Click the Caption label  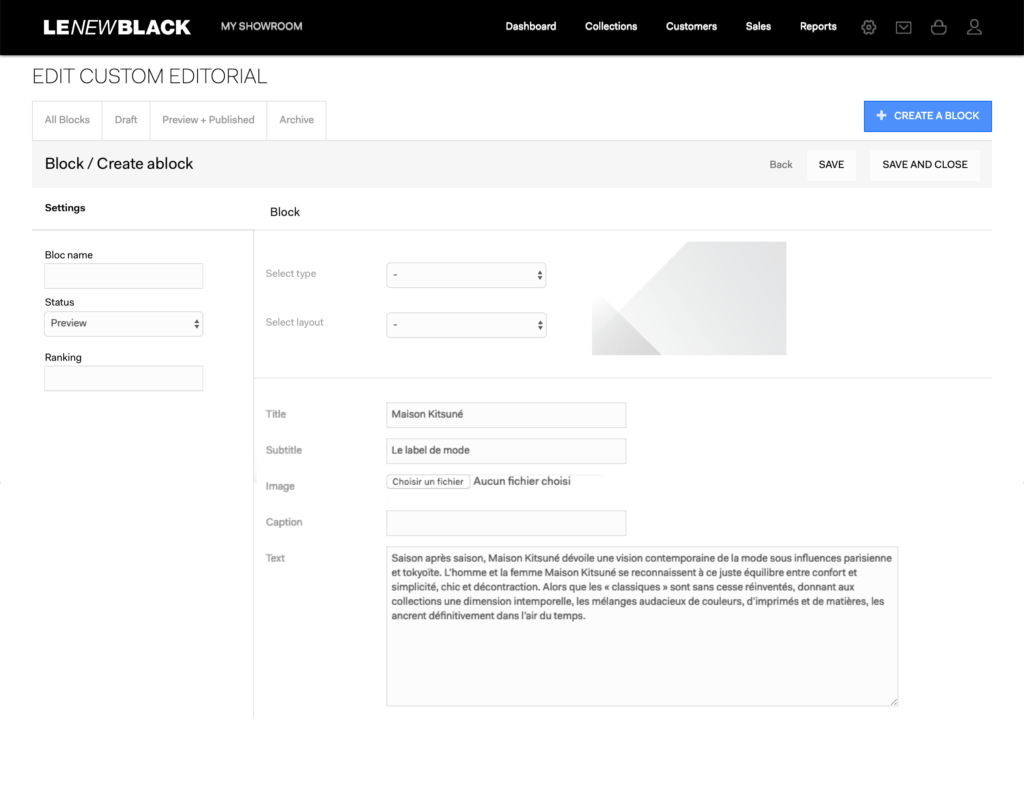284,522
